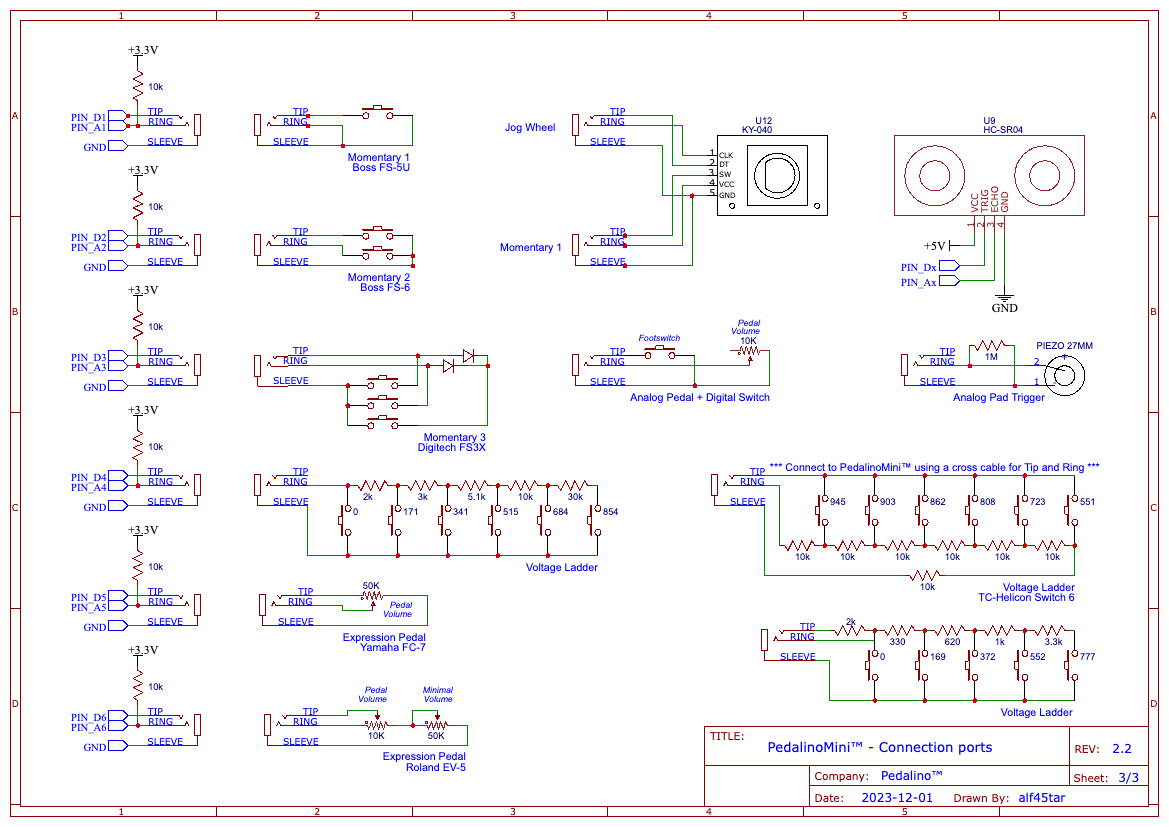Click the 1M resistor in Analog Pad Trigger
The width and height of the screenshot is (1169, 827).
click(x=990, y=345)
